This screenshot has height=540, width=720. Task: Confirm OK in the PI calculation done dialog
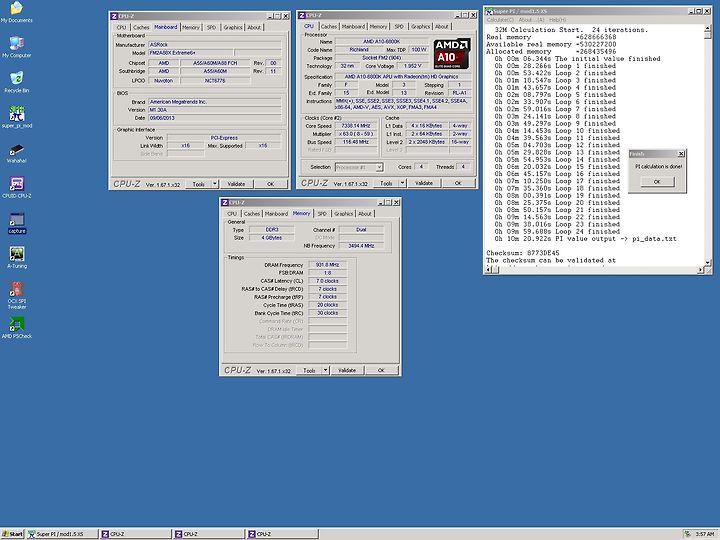657,182
